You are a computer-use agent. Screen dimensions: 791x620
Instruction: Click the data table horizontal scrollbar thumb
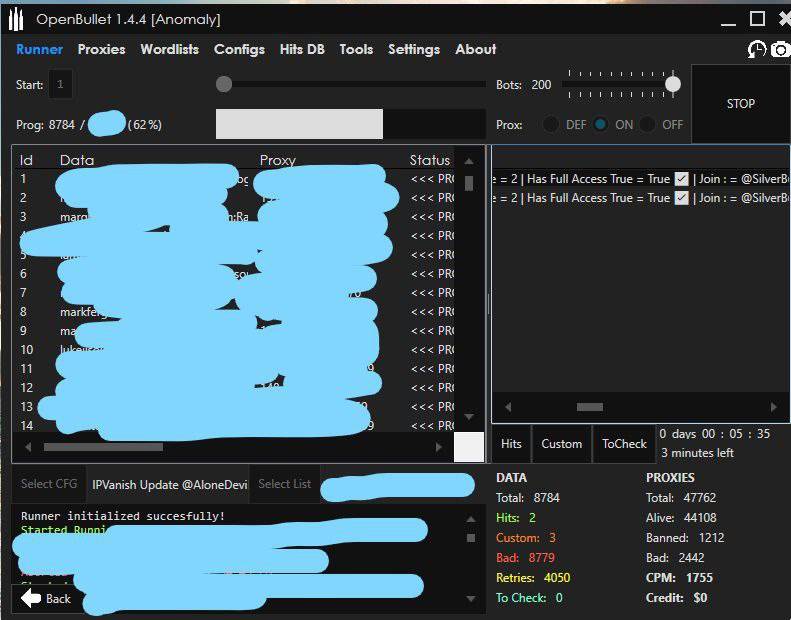(x=103, y=447)
